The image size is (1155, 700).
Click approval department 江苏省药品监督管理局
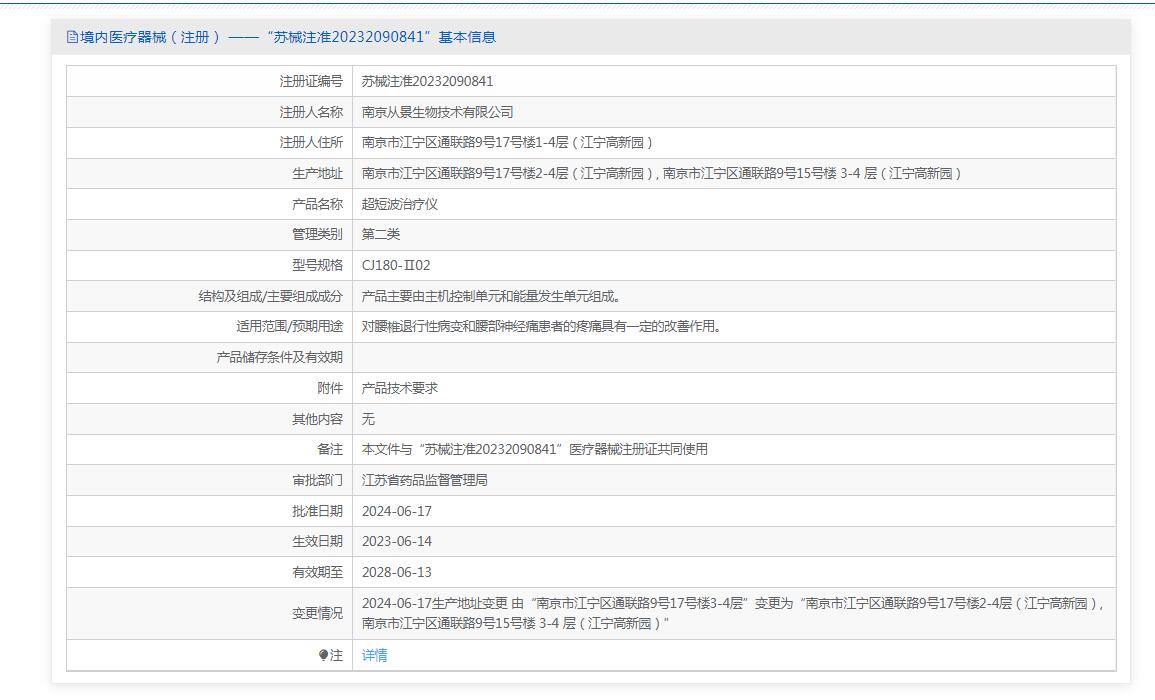pyautogui.click(x=425, y=480)
